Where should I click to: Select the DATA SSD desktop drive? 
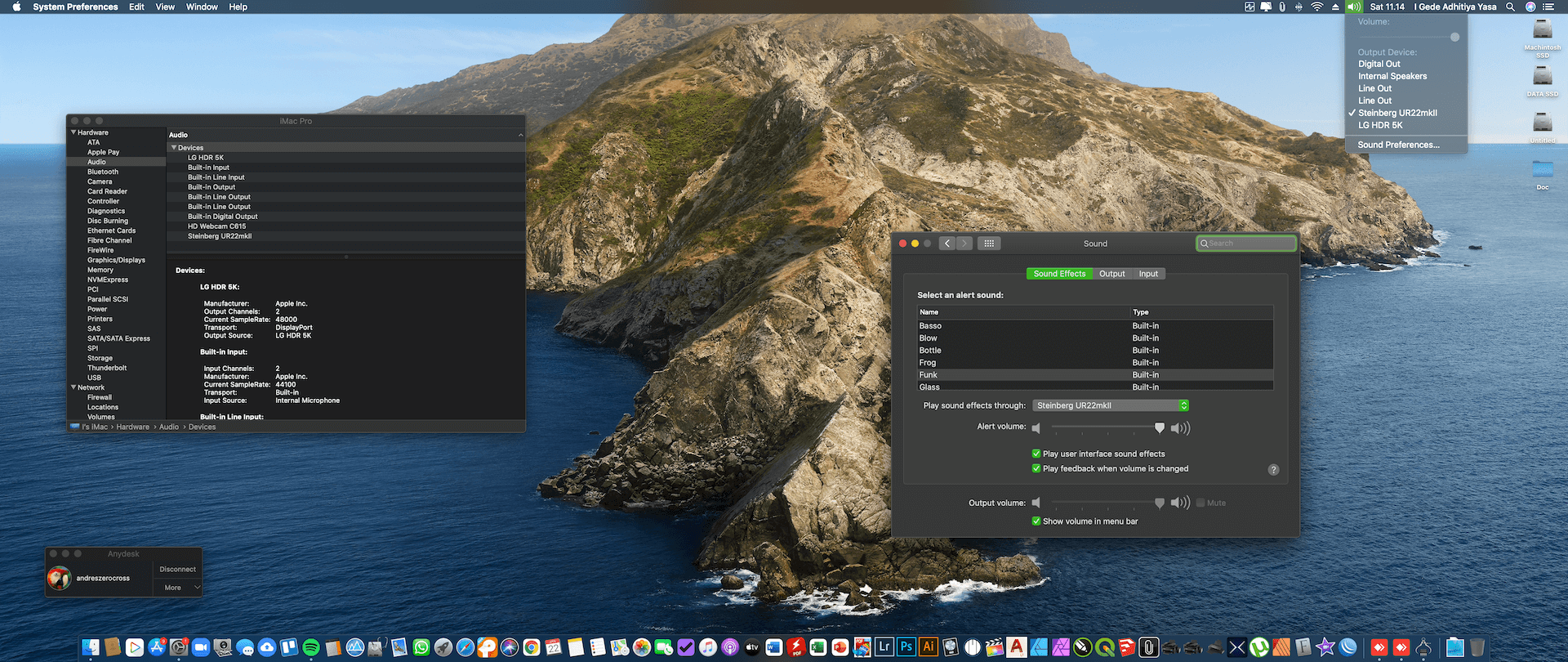click(1543, 81)
